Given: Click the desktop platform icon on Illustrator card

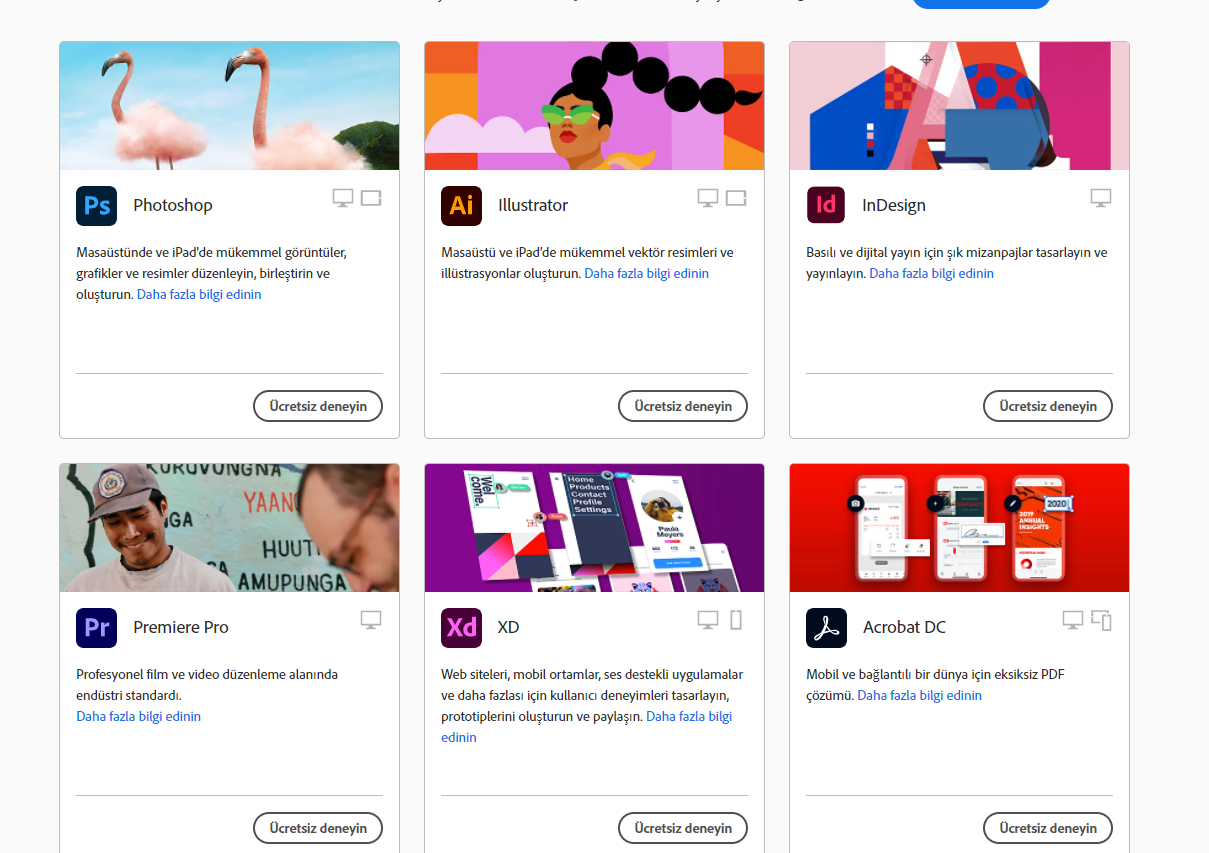Looking at the screenshot, I should click(x=708, y=198).
